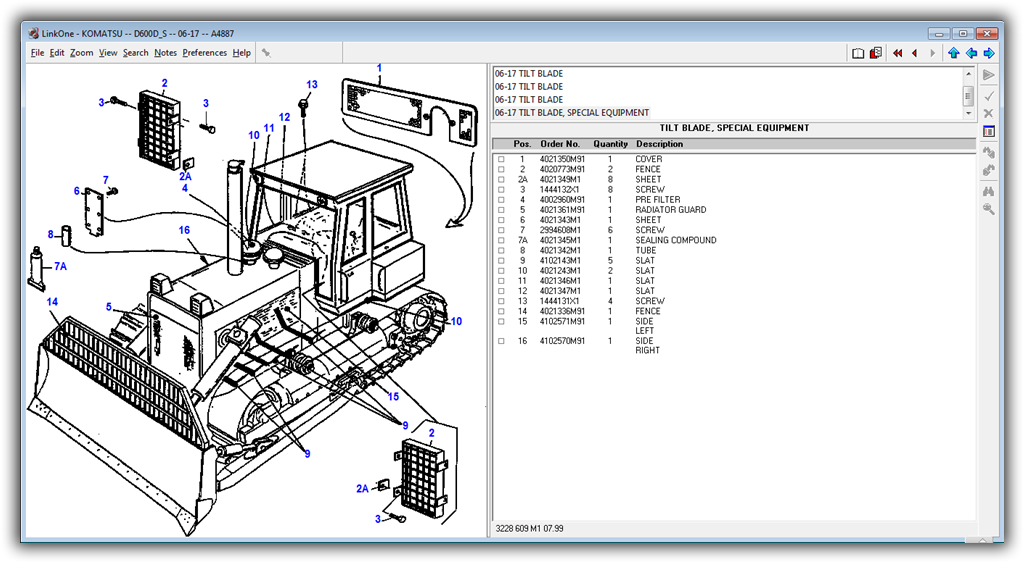Go to next page gray arrow
The image size is (1024, 563).
coord(933,54)
